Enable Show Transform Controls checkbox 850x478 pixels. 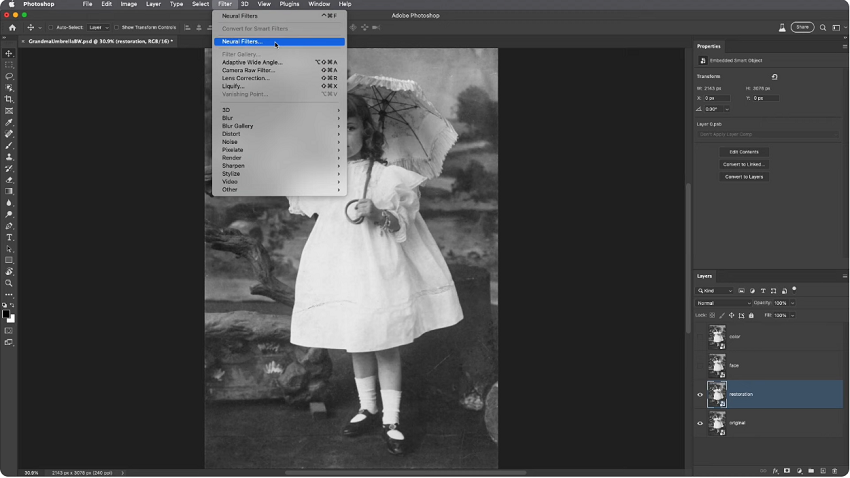(116, 28)
